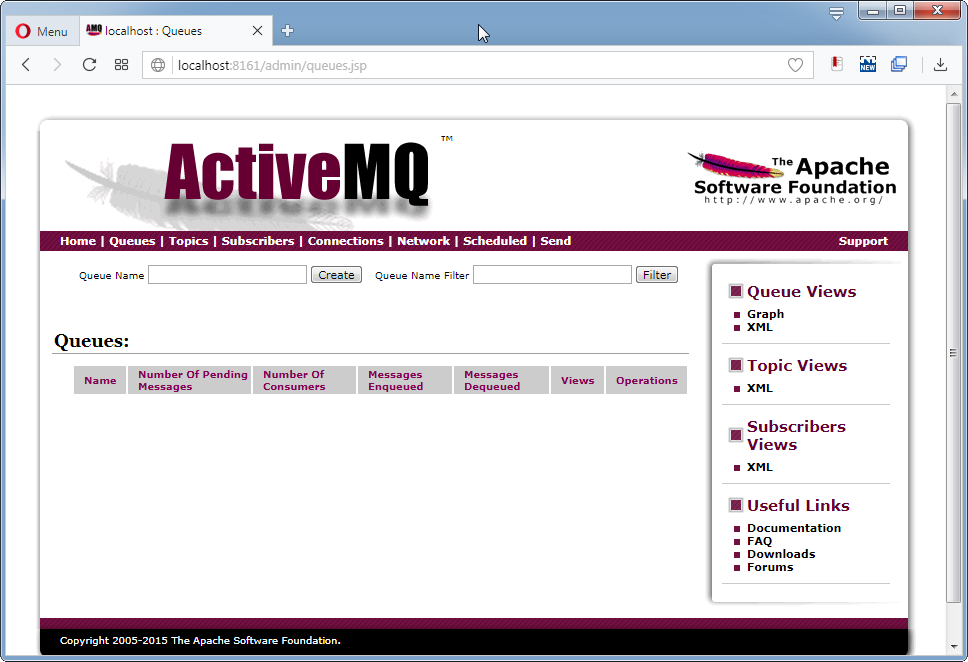968x662 pixels.
Task: Click the copyright footer text
Action: click(200, 640)
